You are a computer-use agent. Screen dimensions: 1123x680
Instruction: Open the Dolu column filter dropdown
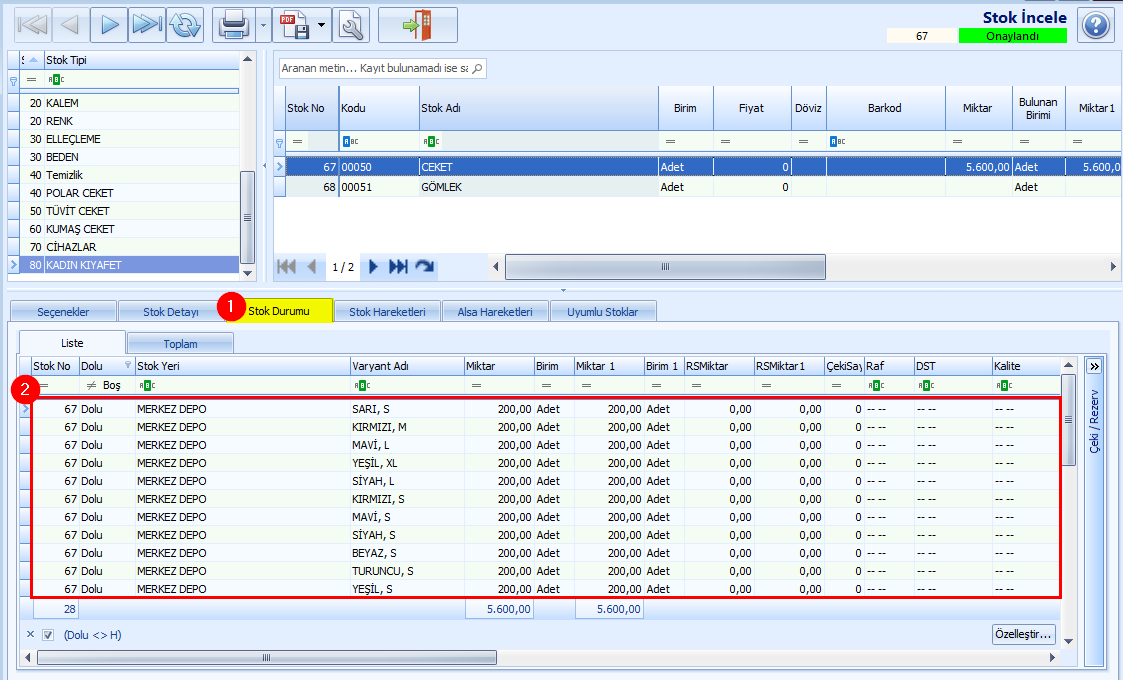[128, 365]
